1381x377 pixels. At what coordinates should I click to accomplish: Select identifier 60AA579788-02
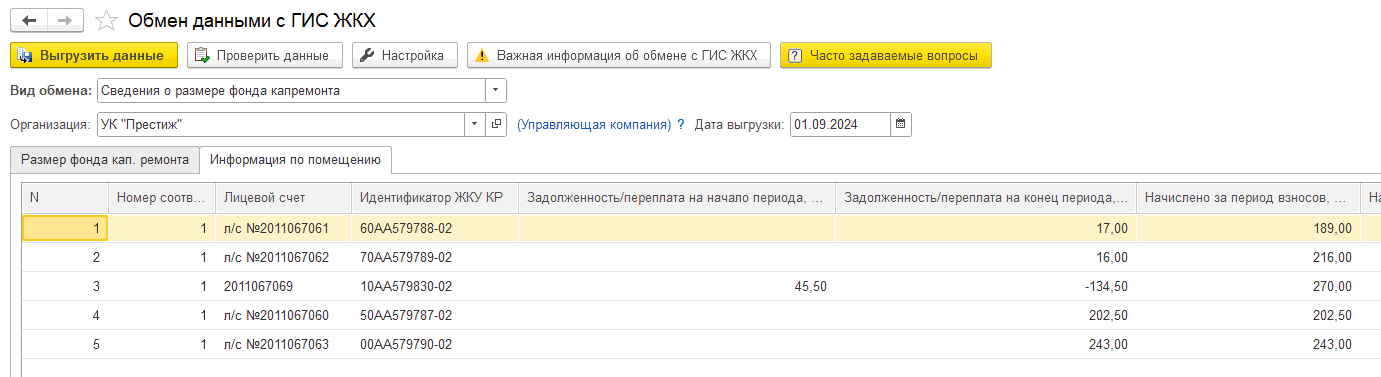point(435,228)
